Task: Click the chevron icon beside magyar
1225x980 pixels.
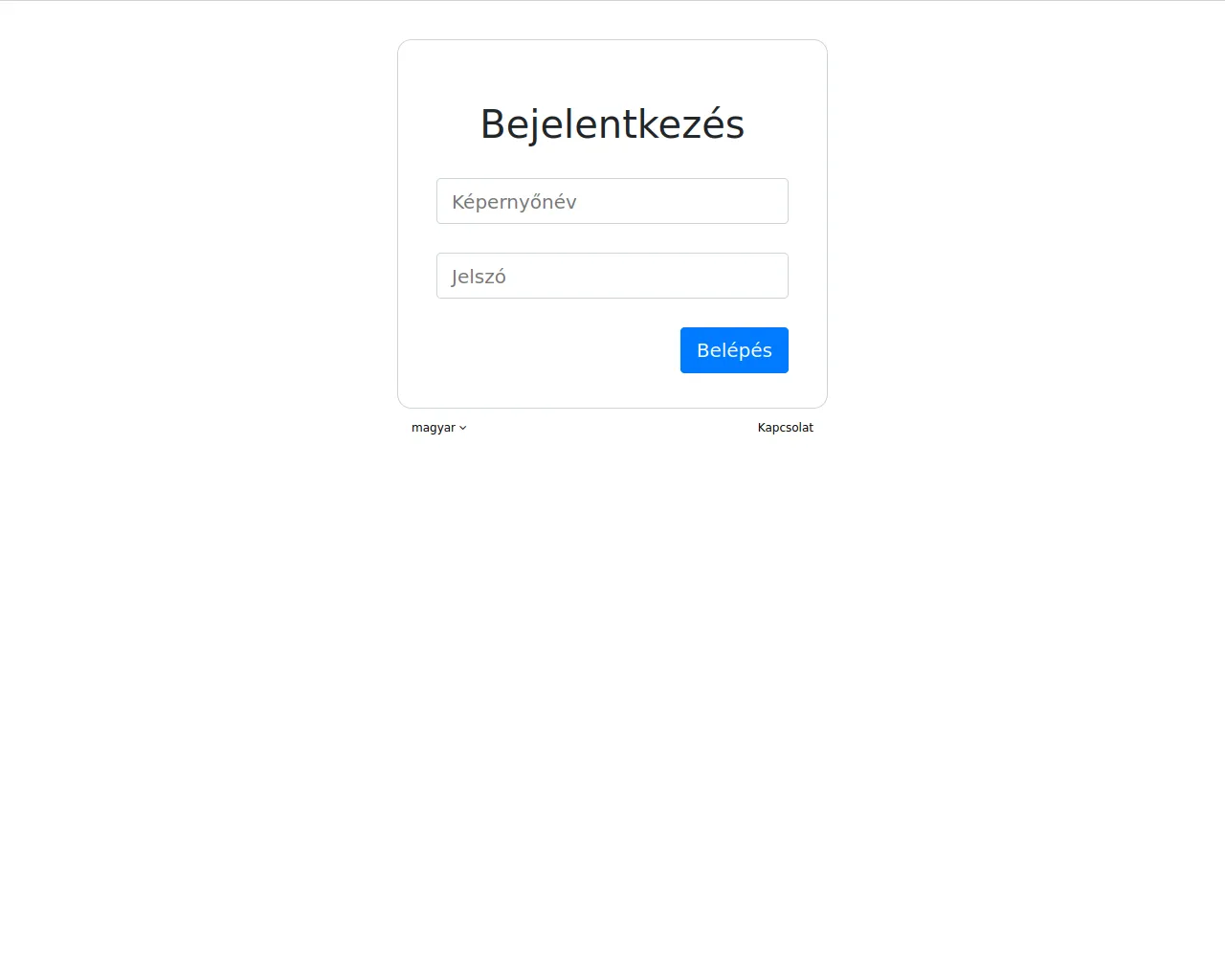Action: [463, 429]
